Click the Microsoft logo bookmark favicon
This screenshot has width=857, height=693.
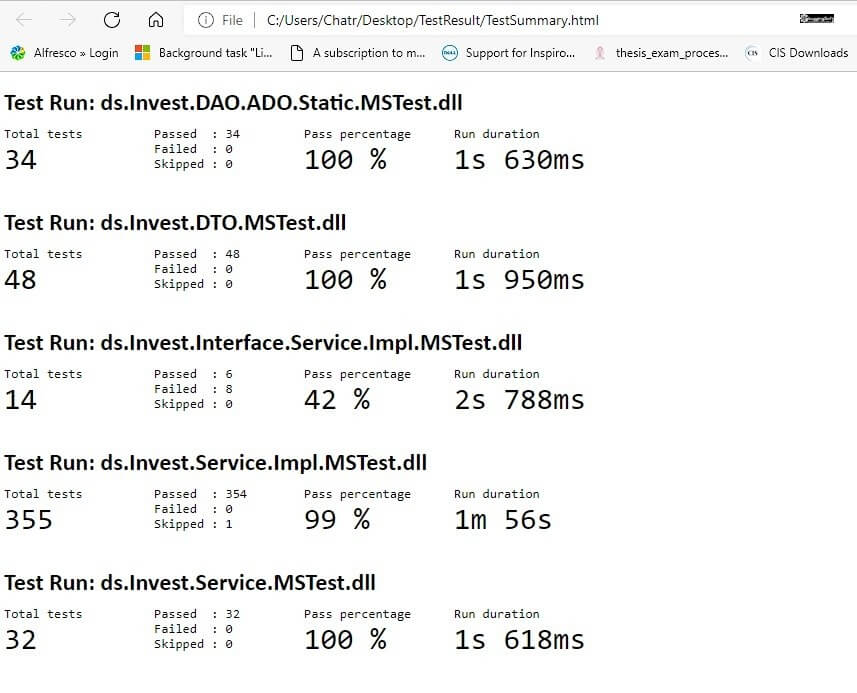pyautogui.click(x=142, y=52)
